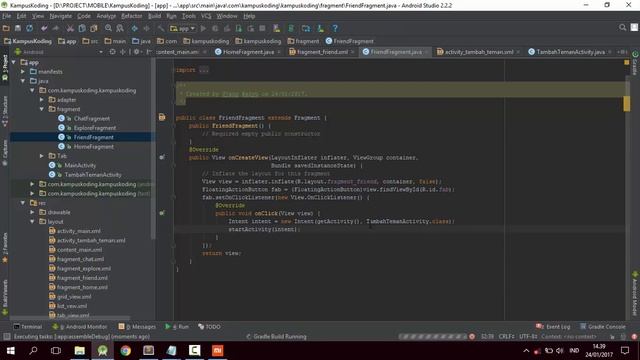Collapse the app module node
Image resolution: width=640 pixels, height=360 pixels.
pos(14,62)
